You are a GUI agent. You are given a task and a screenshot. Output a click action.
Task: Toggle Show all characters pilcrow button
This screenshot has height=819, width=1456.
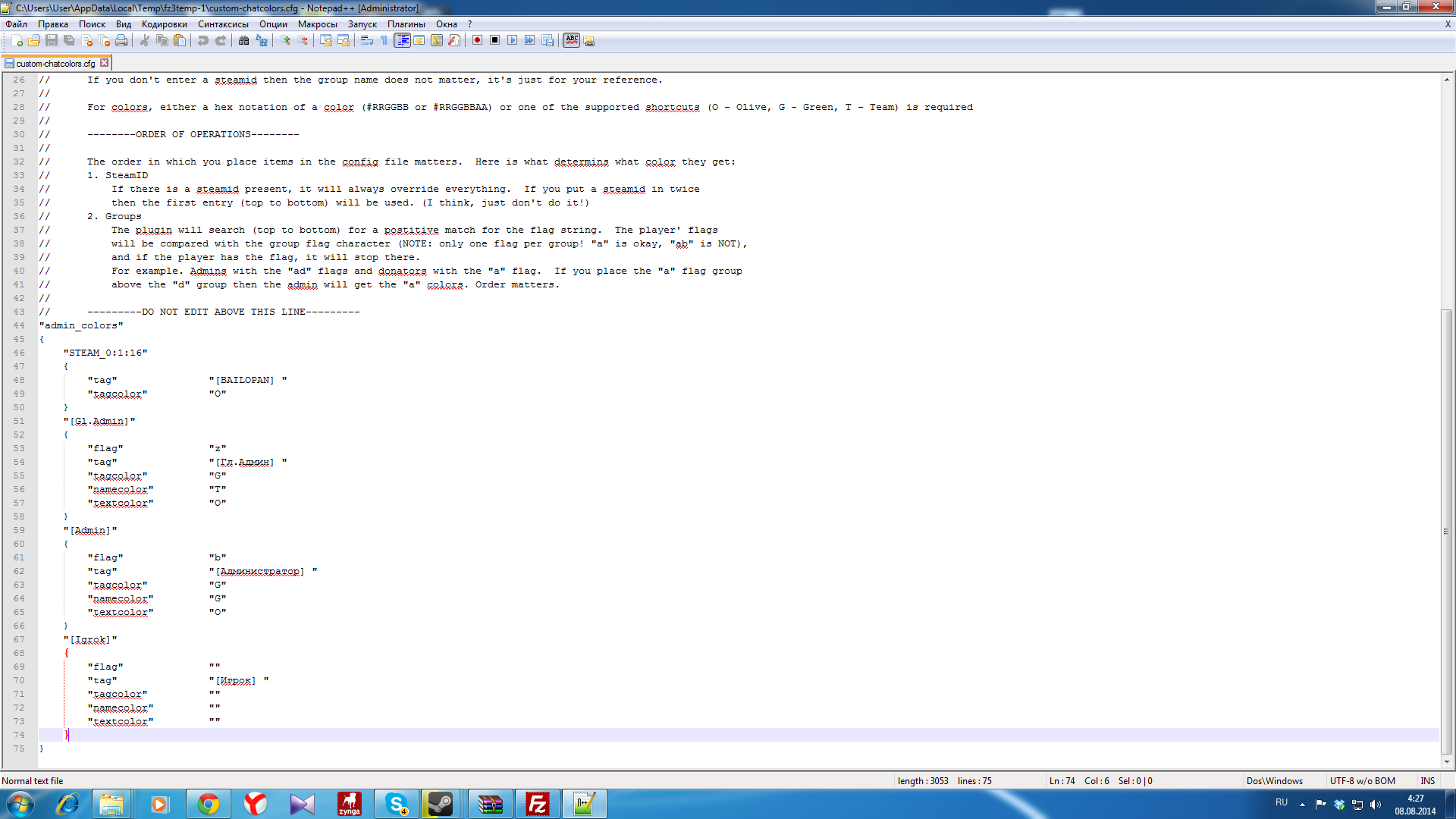(384, 41)
